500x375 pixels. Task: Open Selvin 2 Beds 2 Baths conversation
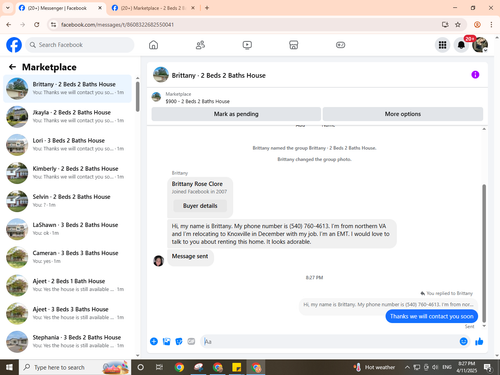coord(67,201)
